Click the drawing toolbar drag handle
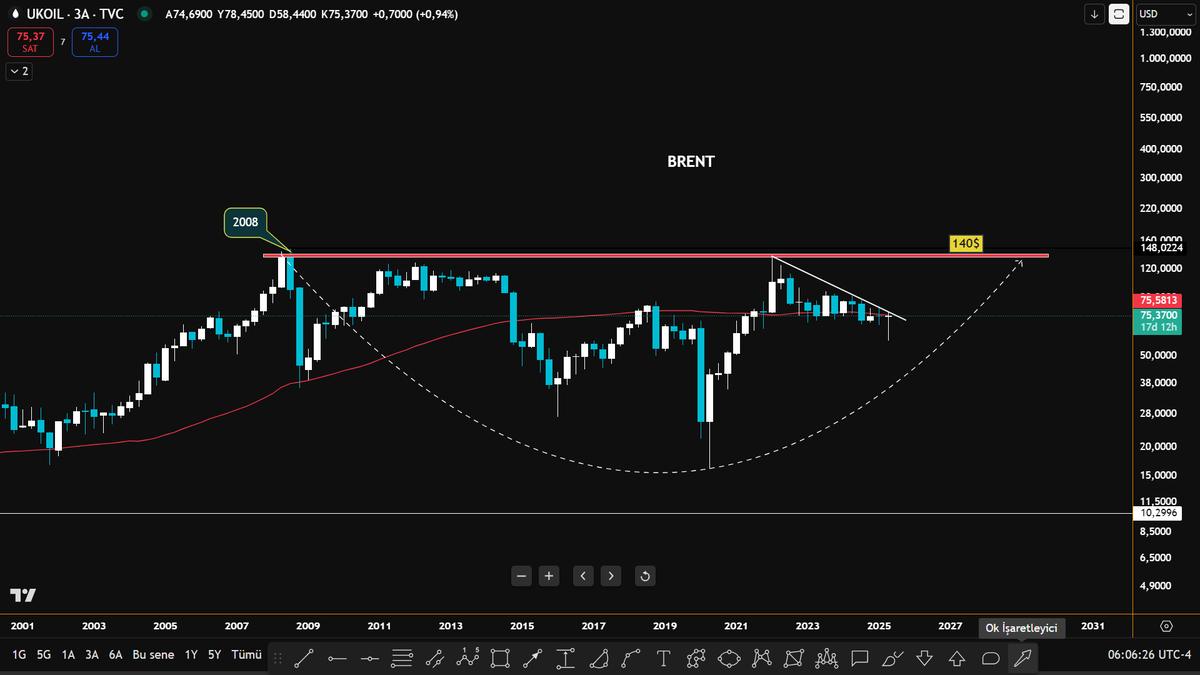 (278, 658)
